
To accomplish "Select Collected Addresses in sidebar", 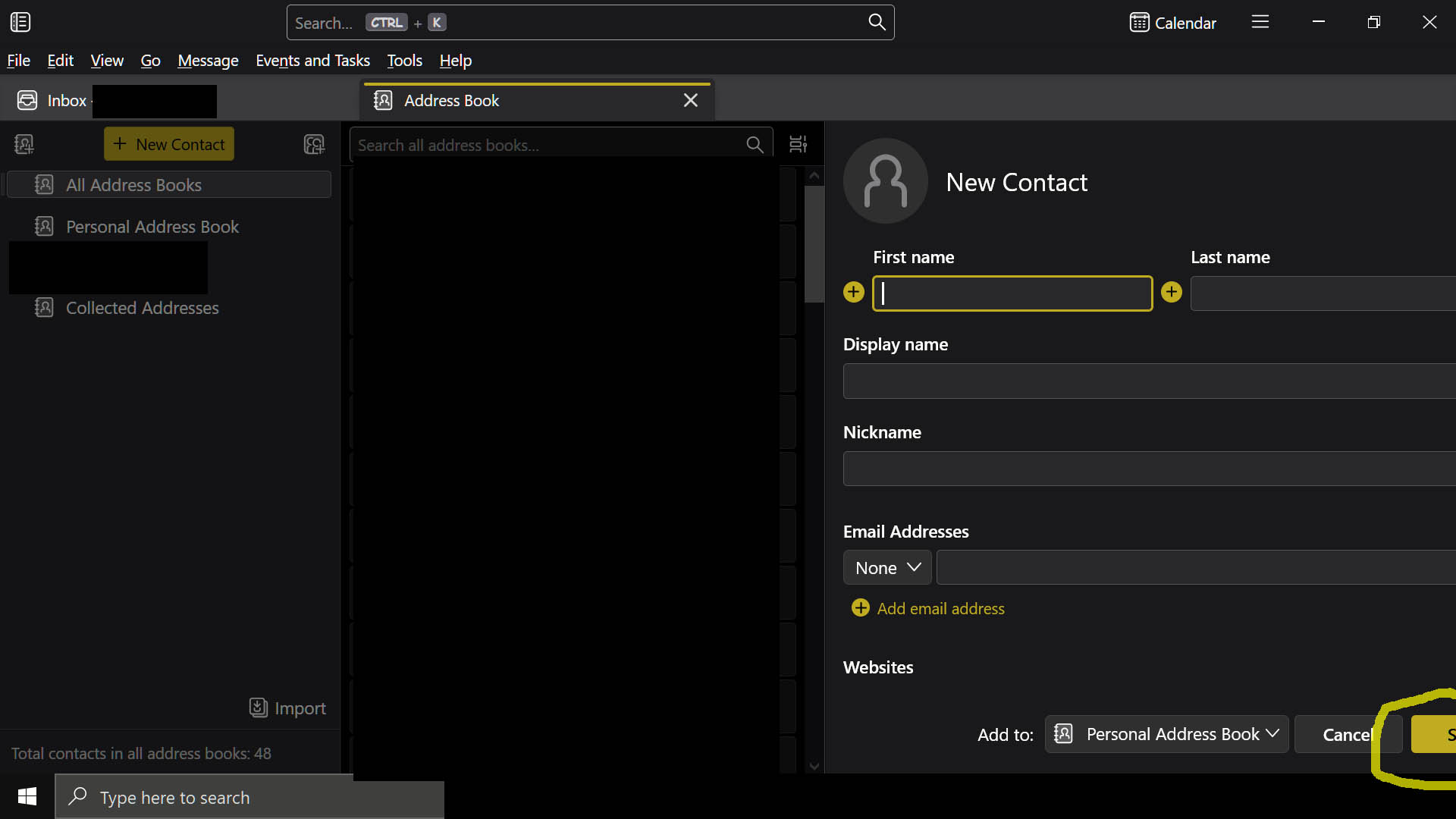I will coord(142,308).
